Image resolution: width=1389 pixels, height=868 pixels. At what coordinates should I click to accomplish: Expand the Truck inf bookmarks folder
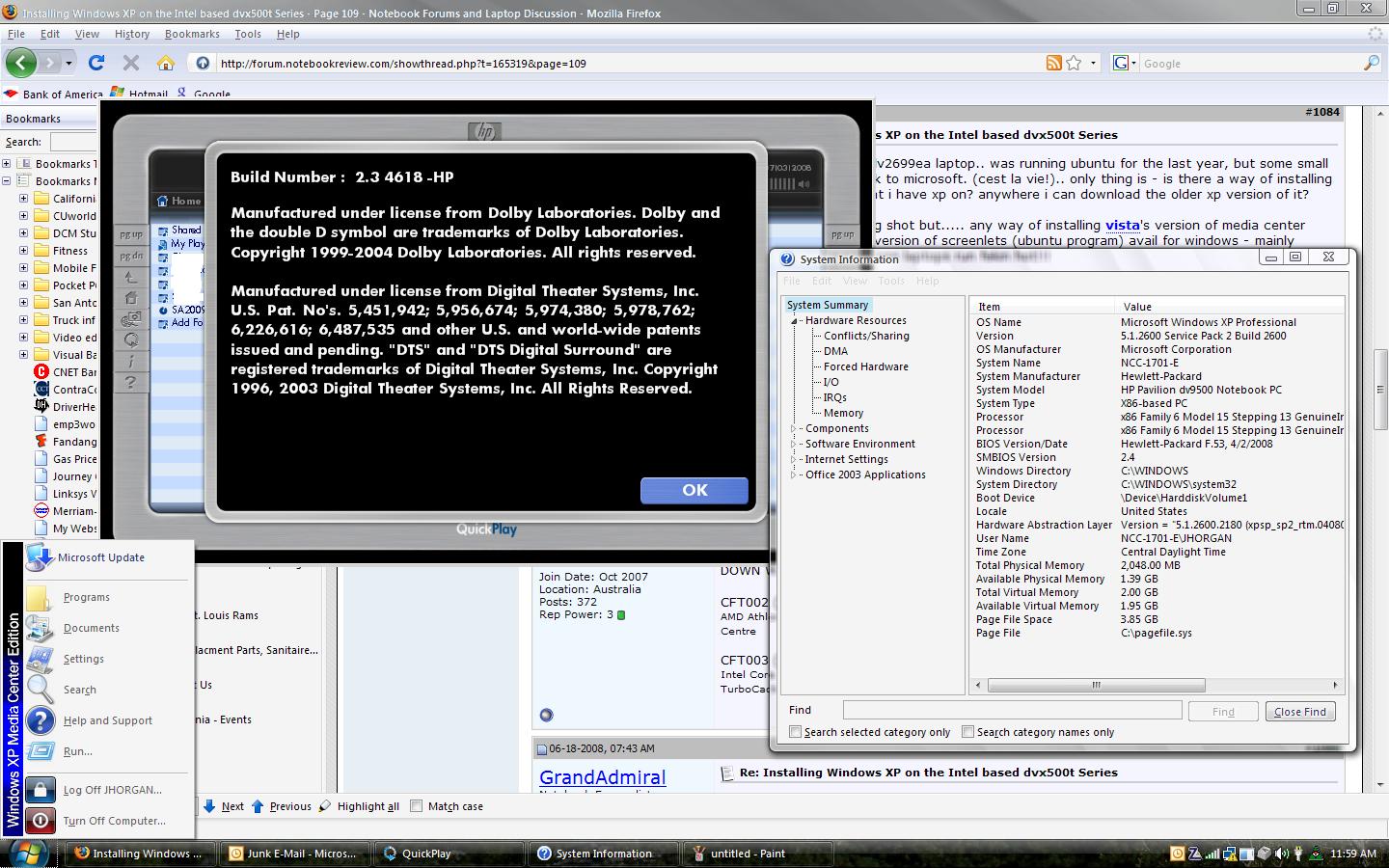tap(23, 320)
